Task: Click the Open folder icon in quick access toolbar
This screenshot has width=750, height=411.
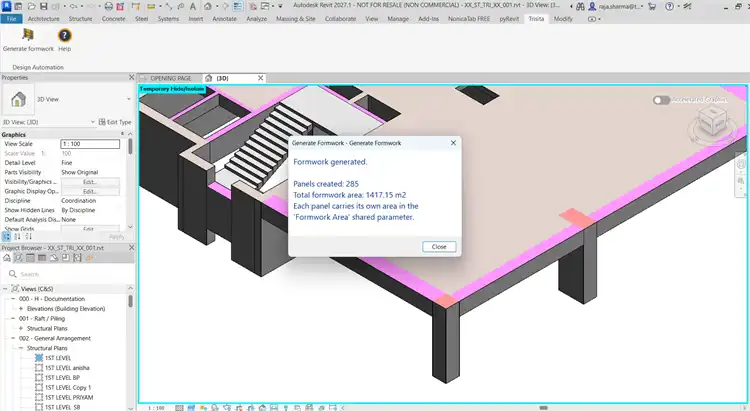Action: [32, 6]
